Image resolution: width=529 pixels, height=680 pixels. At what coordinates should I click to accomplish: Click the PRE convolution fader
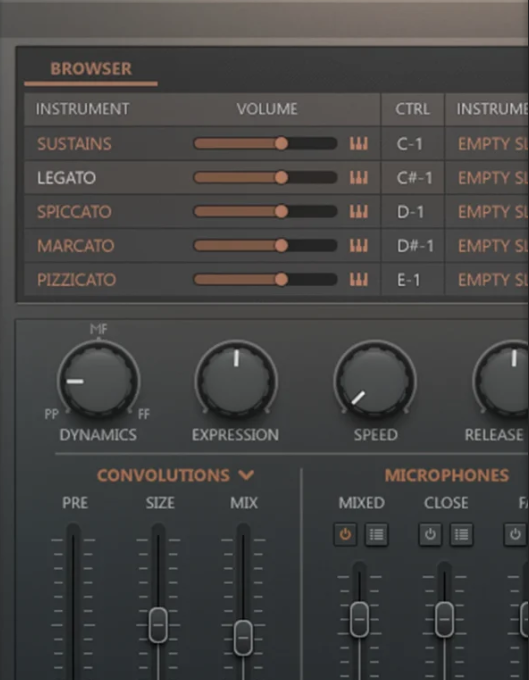(73, 602)
